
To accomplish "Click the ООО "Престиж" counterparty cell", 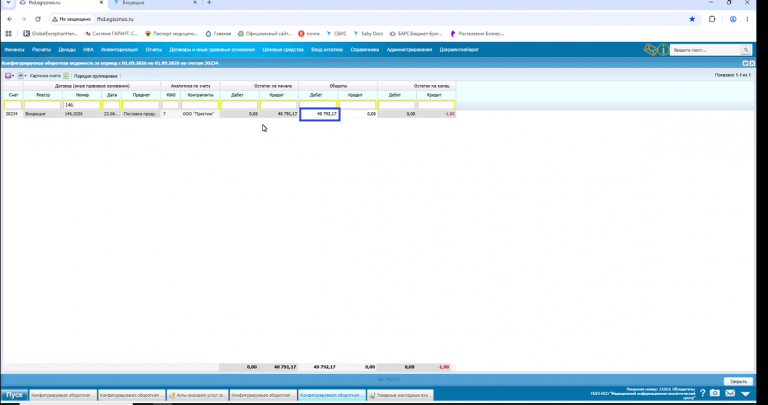I will pos(200,114).
